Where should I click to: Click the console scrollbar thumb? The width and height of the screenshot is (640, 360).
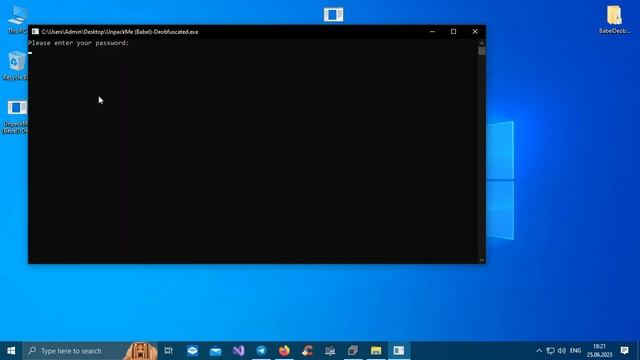(482, 51)
